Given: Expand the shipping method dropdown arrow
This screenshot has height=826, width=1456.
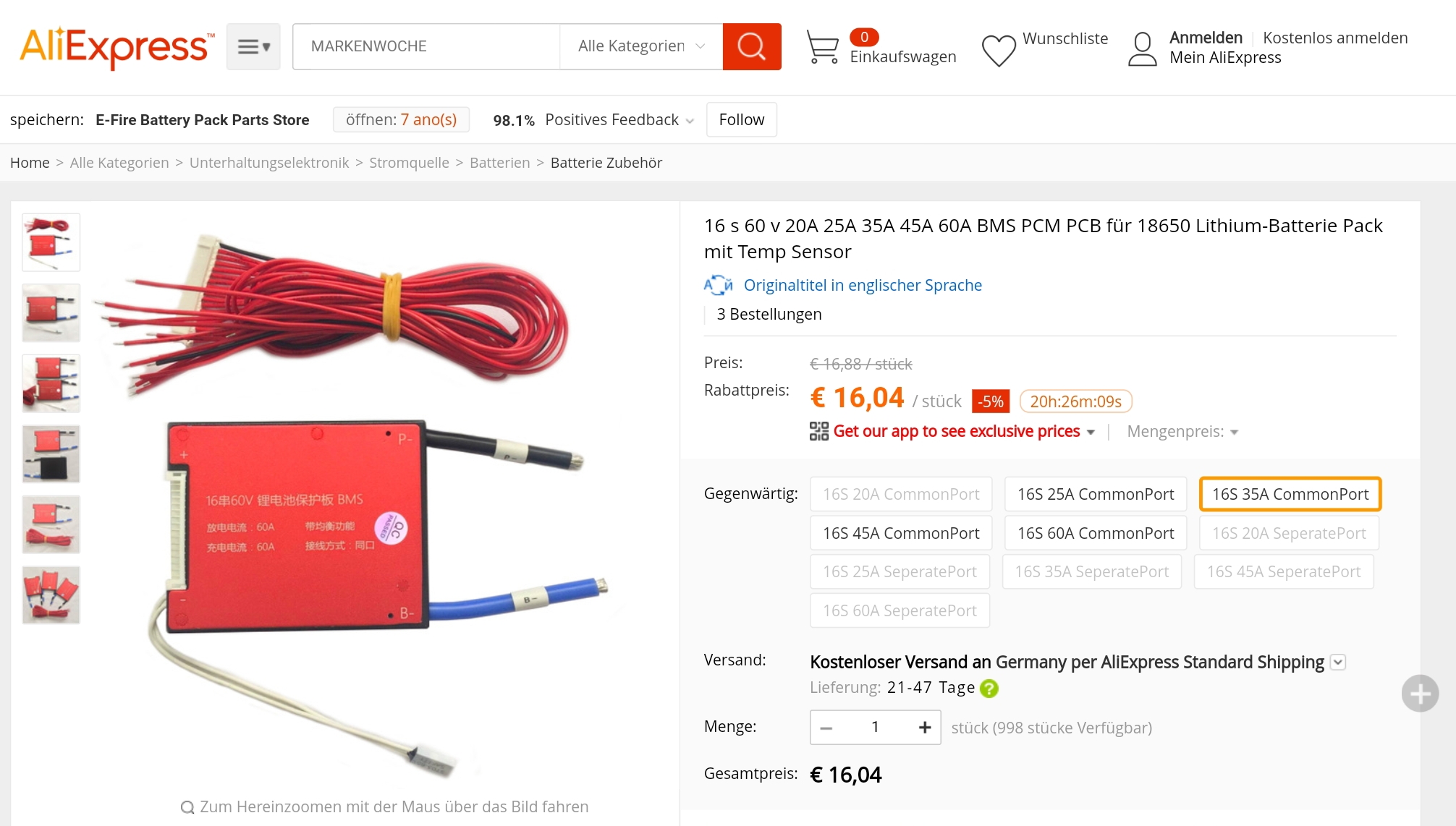Looking at the screenshot, I should 1338,662.
